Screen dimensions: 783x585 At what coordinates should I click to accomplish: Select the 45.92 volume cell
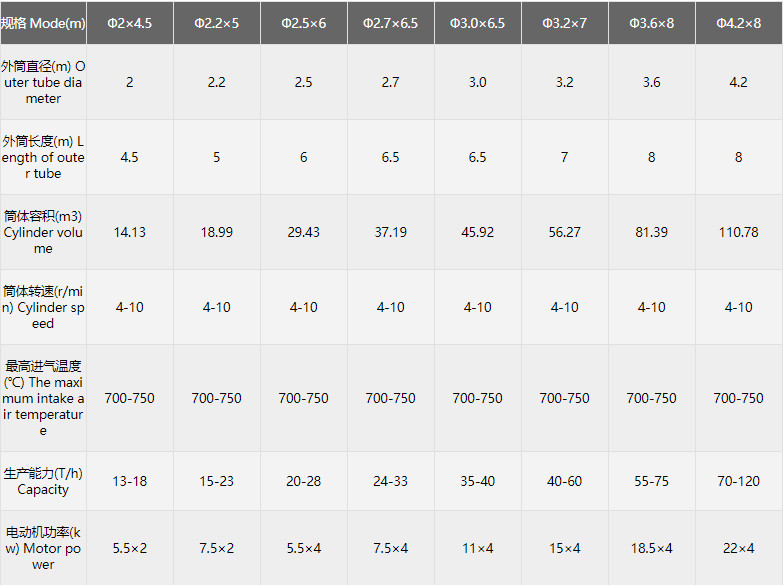pyautogui.click(x=478, y=232)
